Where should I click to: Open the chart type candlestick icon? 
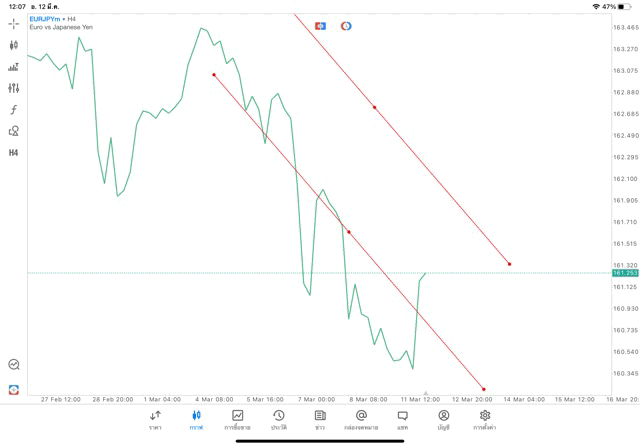click(13, 45)
